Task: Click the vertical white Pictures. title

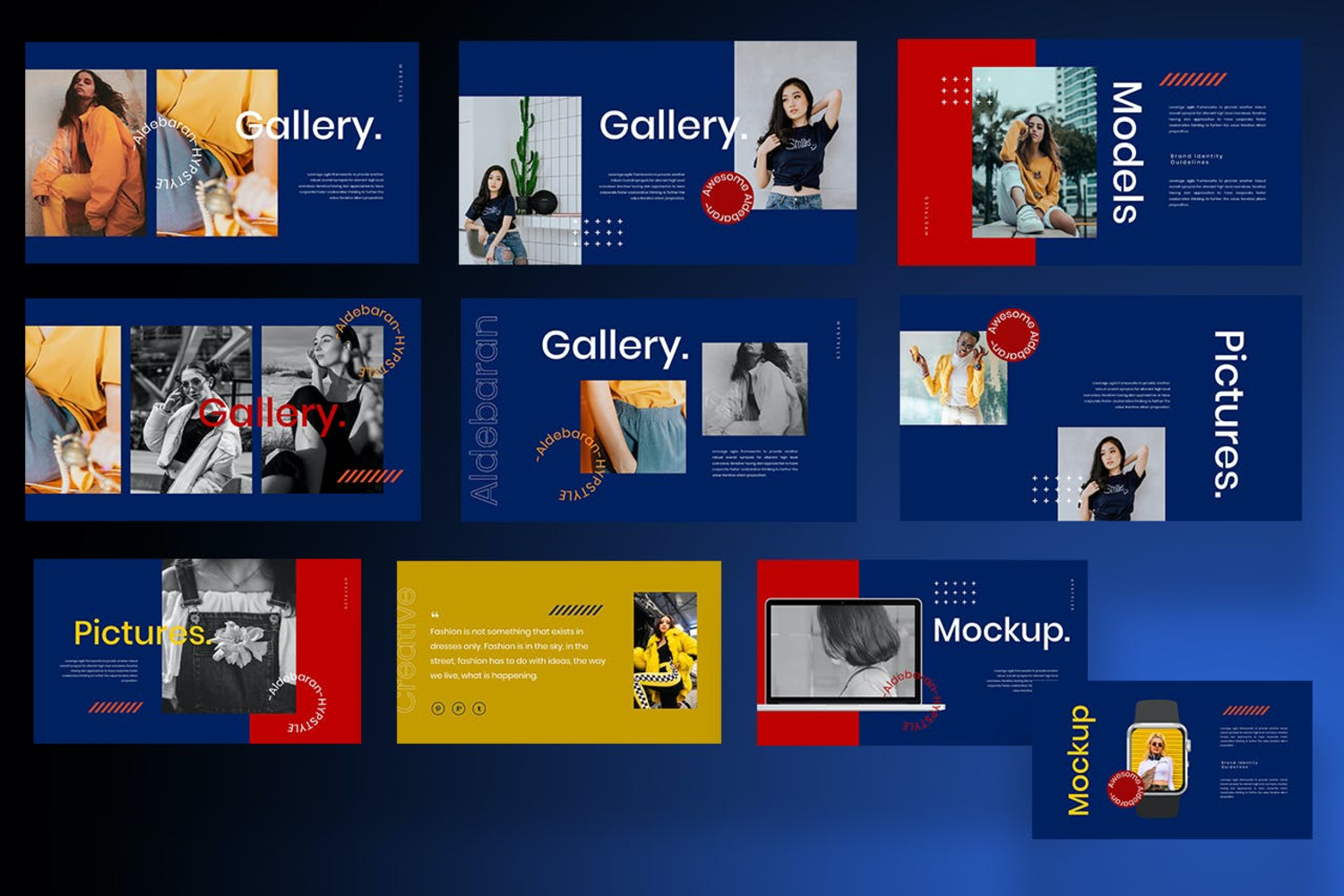Action: tap(1228, 414)
